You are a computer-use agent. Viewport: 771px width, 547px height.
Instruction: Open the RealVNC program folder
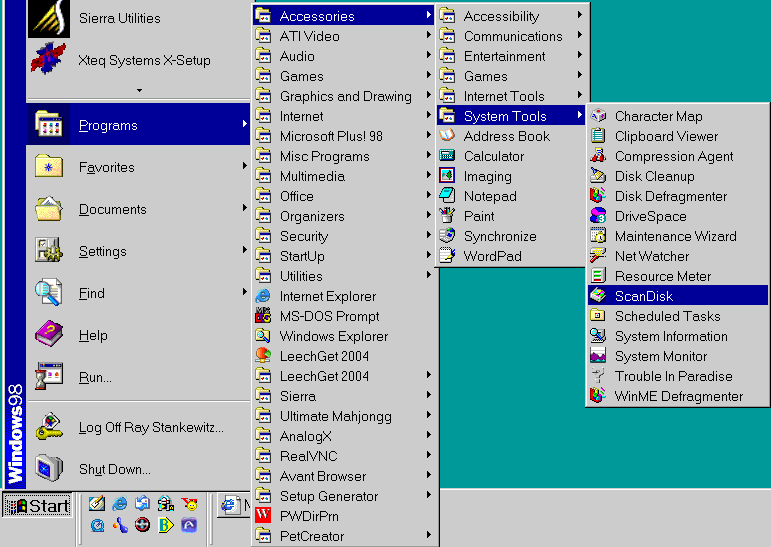[x=345, y=456]
